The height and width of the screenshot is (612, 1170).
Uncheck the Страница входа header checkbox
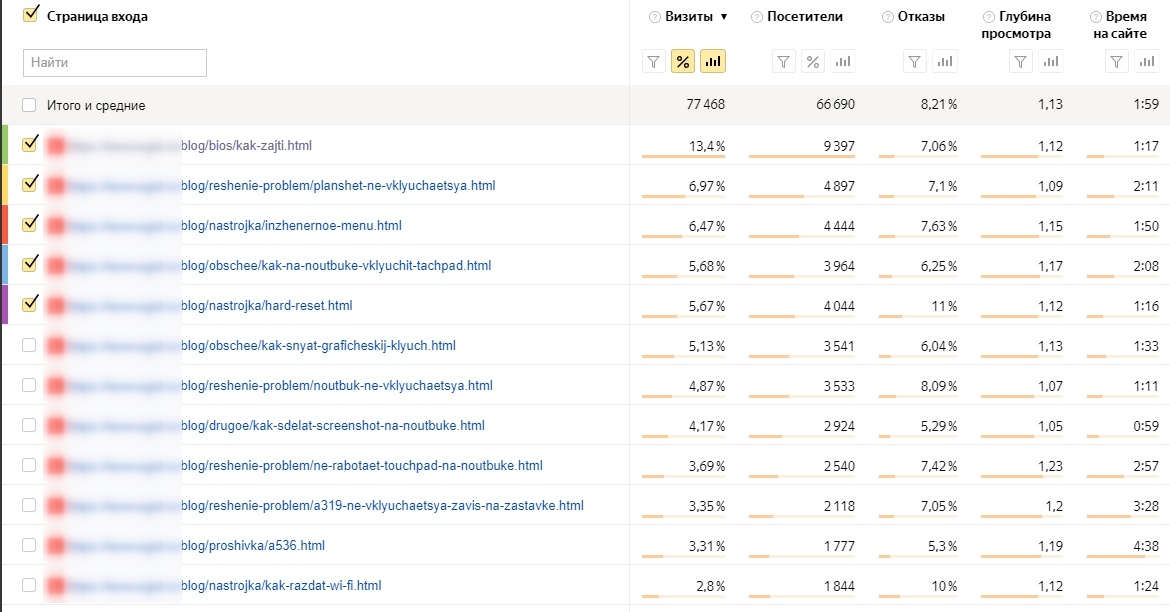[x=30, y=15]
